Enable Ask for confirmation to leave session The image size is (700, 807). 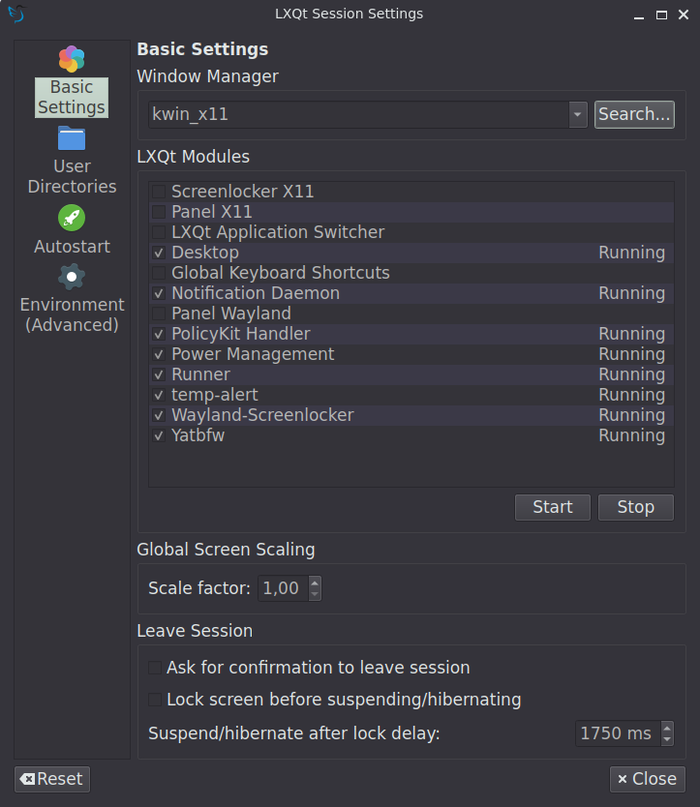click(x=155, y=668)
